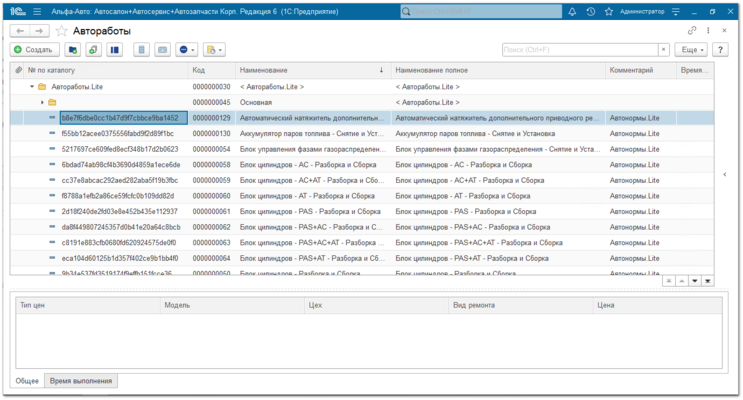Viewport: 743px width, 400px height.
Task: Jump to the list end arrow
Action: point(707,281)
